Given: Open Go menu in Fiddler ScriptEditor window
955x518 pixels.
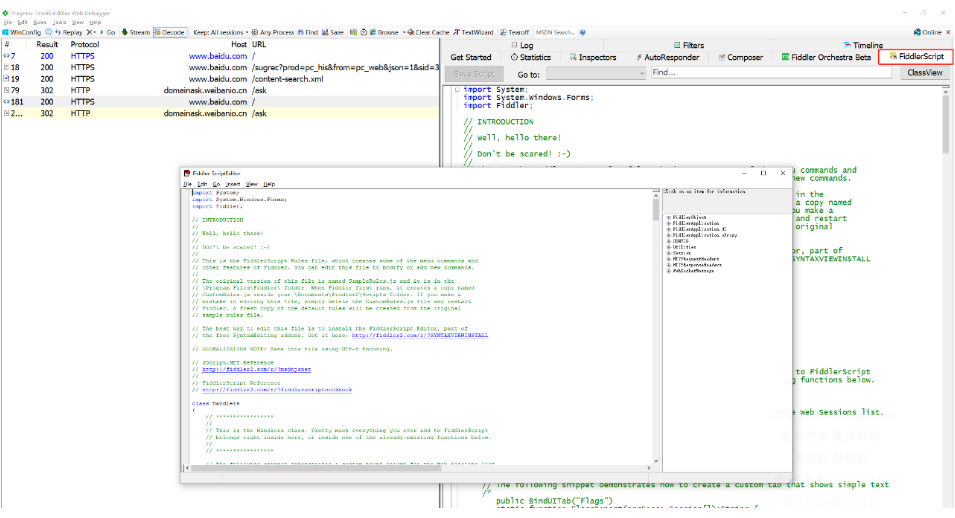Looking at the screenshot, I should point(216,184).
